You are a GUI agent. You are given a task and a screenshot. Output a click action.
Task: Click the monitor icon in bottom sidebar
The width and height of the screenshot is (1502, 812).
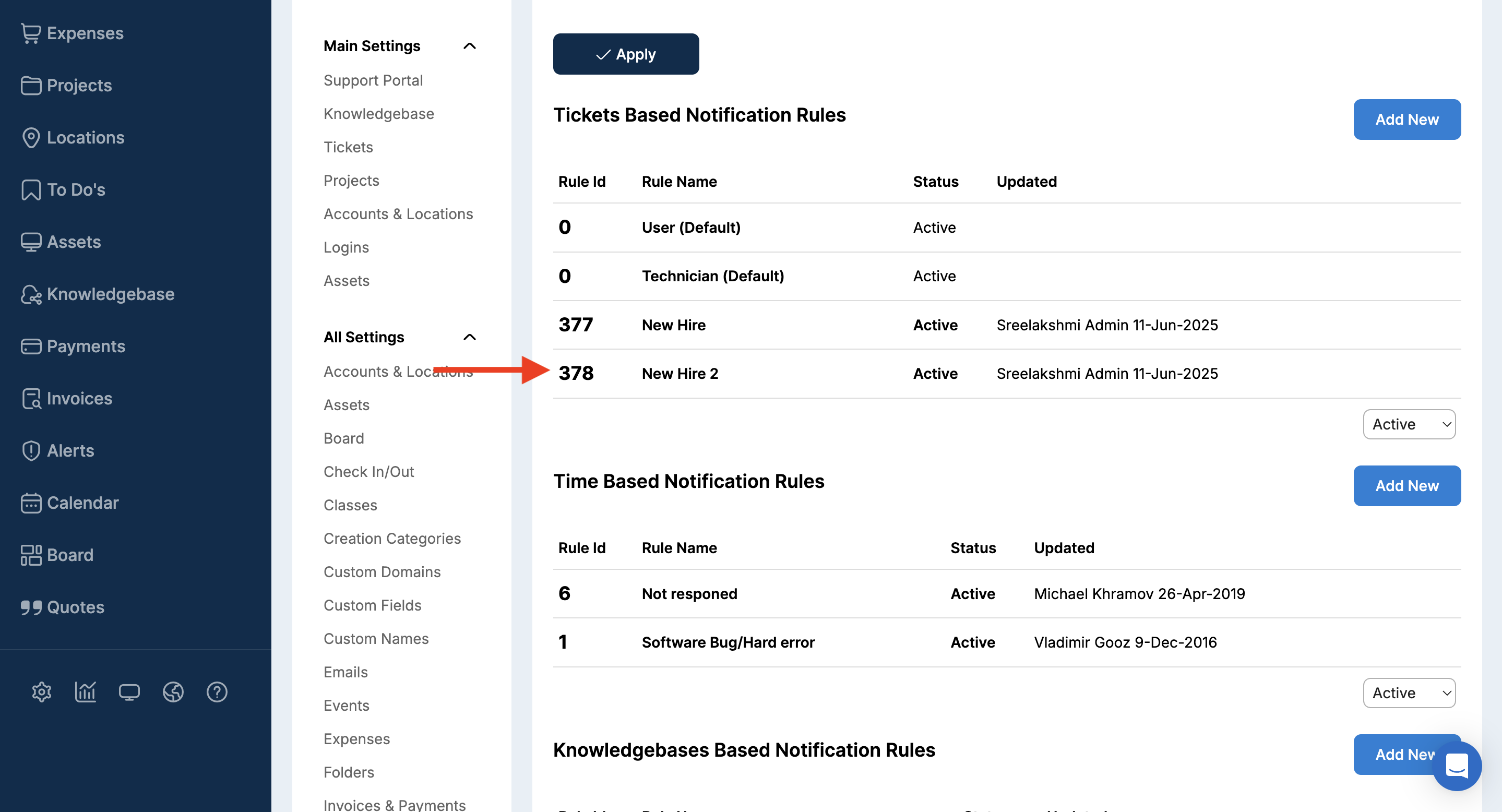[129, 692]
